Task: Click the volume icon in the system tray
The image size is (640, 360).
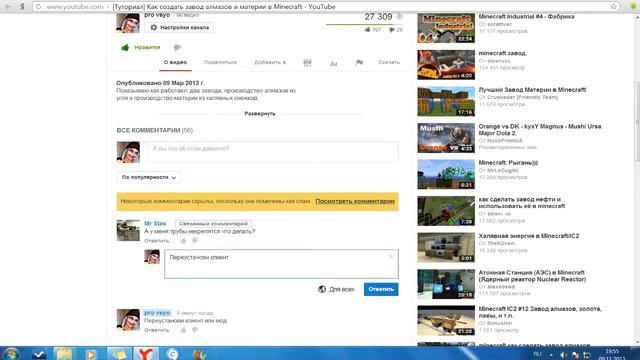Action: (x=563, y=355)
